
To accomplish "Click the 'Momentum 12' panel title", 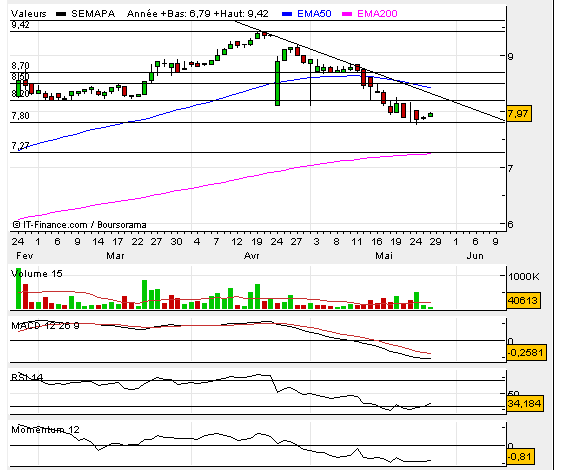I will point(45,429).
